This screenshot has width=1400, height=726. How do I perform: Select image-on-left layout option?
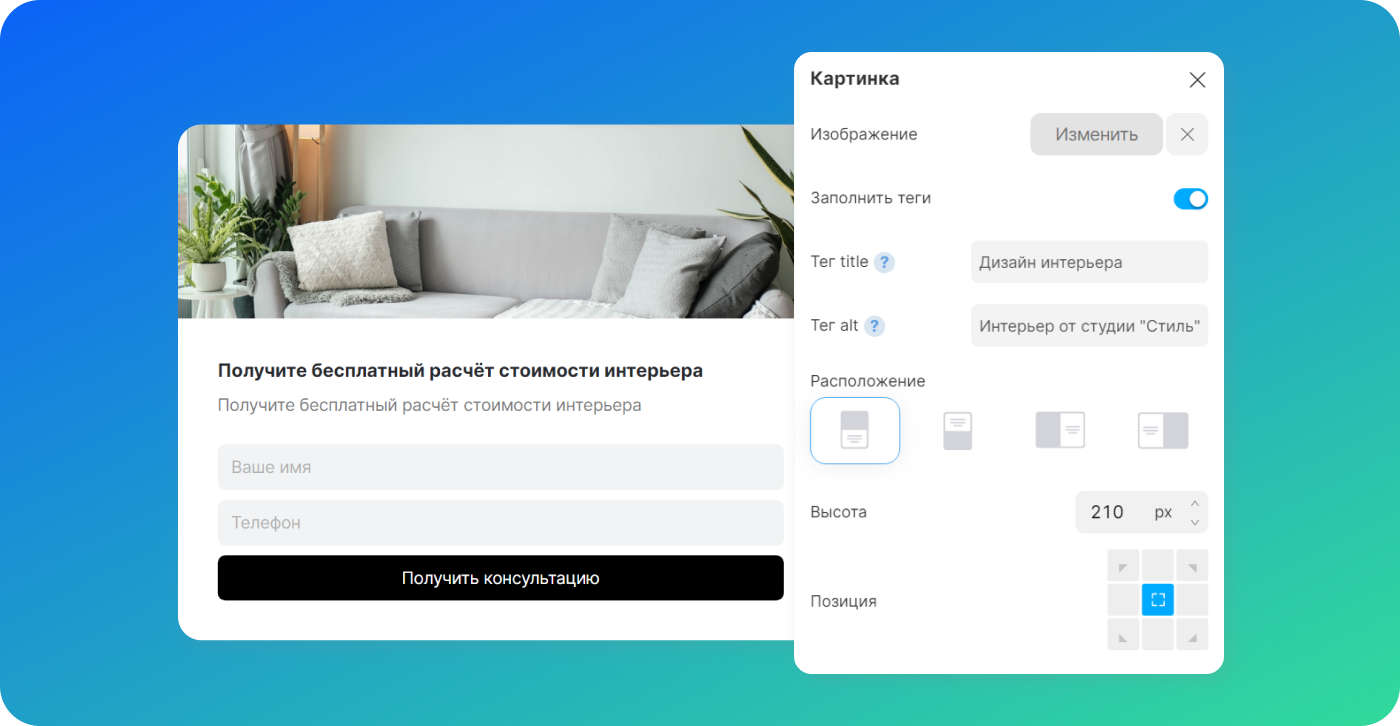tap(1060, 431)
